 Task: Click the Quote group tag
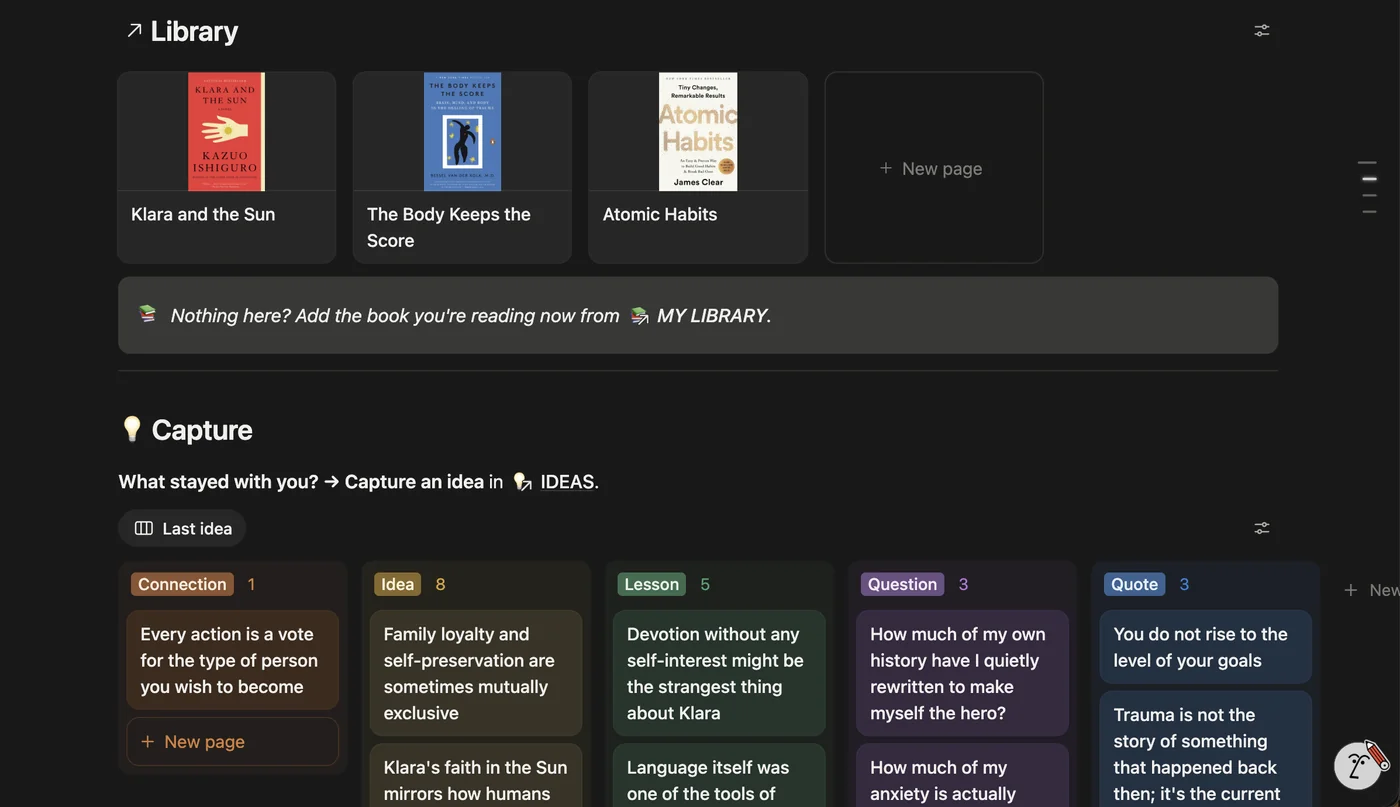[1135, 584]
